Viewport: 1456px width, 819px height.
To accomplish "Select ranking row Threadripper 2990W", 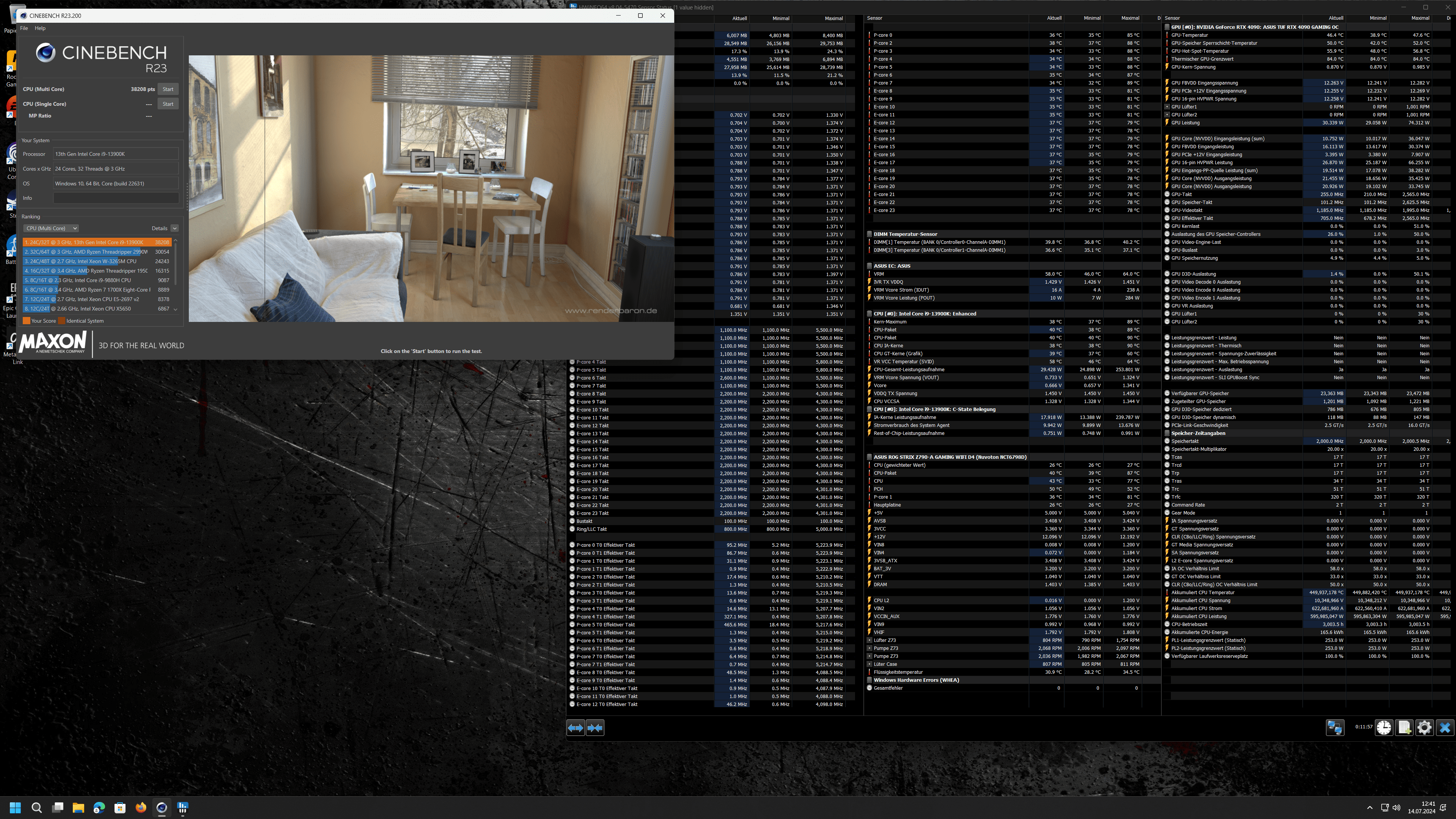I will 97,252.
